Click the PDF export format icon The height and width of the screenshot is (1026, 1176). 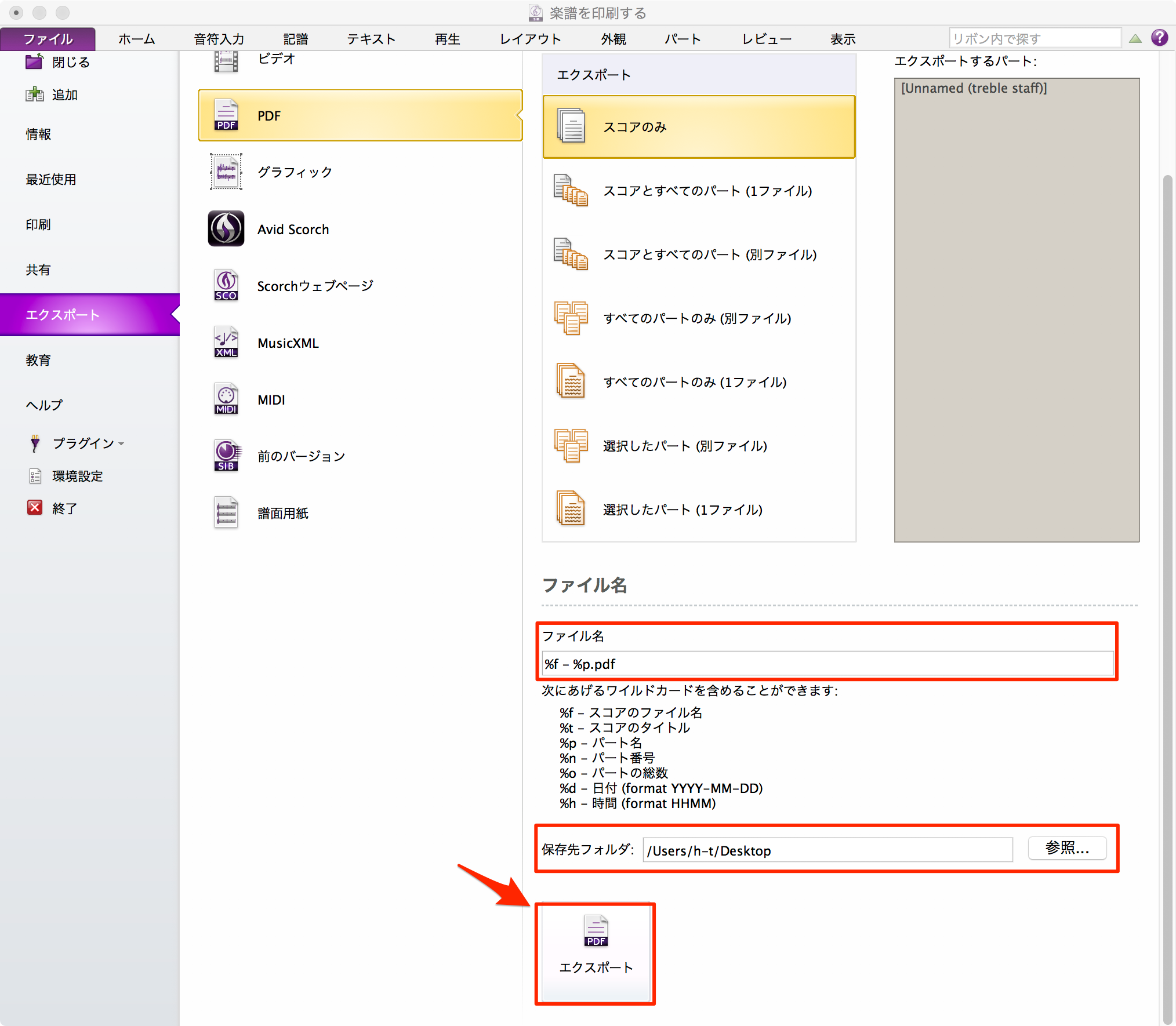(226, 115)
